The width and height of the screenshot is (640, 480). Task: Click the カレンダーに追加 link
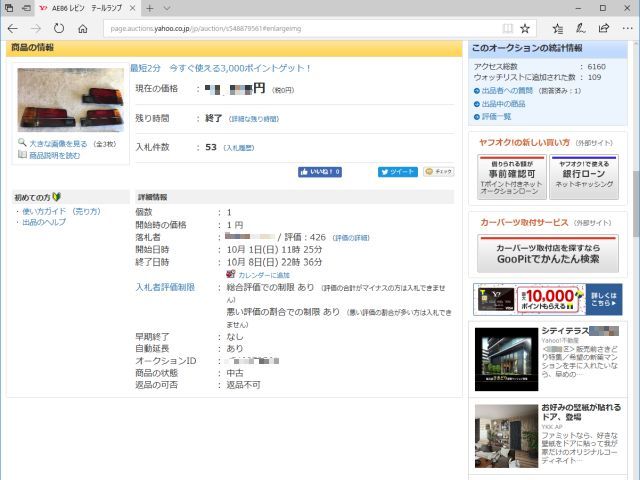click(x=263, y=274)
